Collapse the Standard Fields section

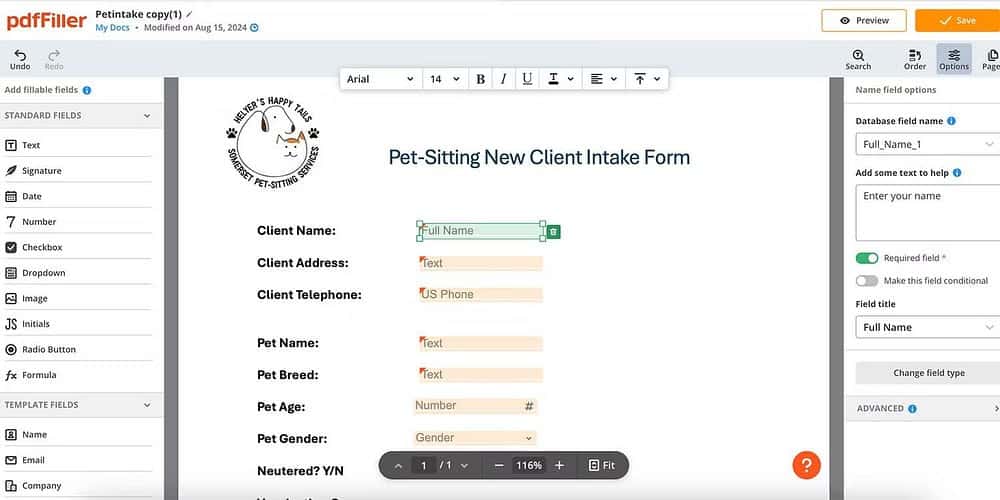(x=147, y=116)
